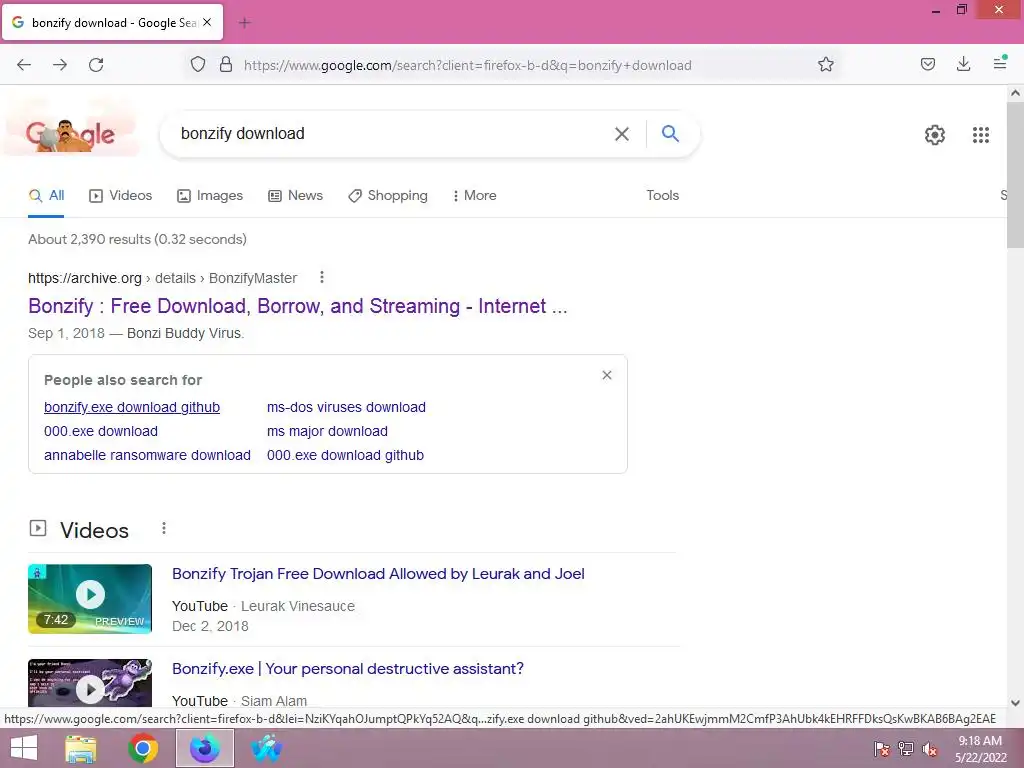Close the bonzify download tab
Screen dimensions: 1024x768
207,22
